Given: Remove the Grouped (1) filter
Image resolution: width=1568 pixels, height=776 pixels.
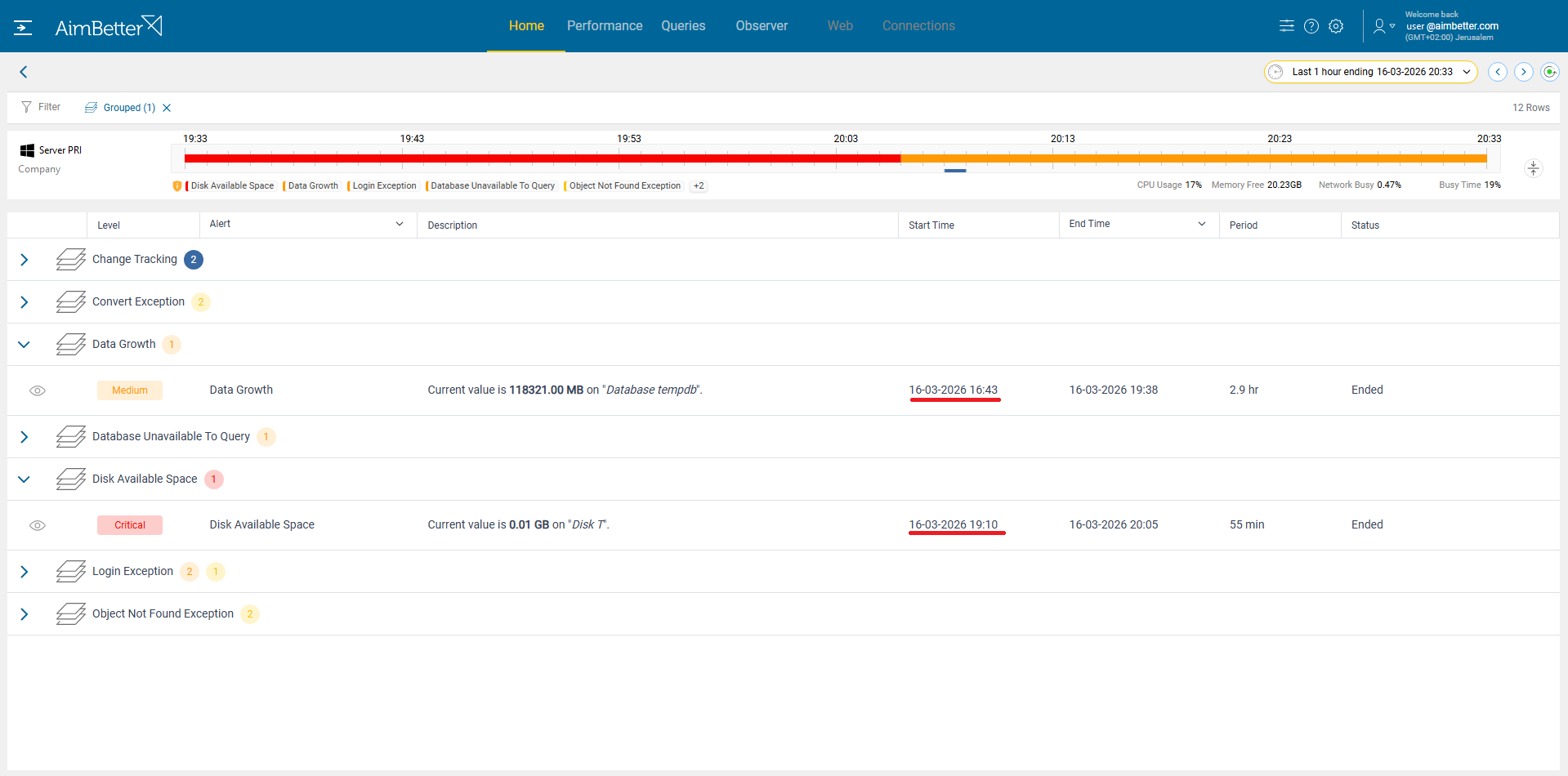Looking at the screenshot, I should point(167,108).
